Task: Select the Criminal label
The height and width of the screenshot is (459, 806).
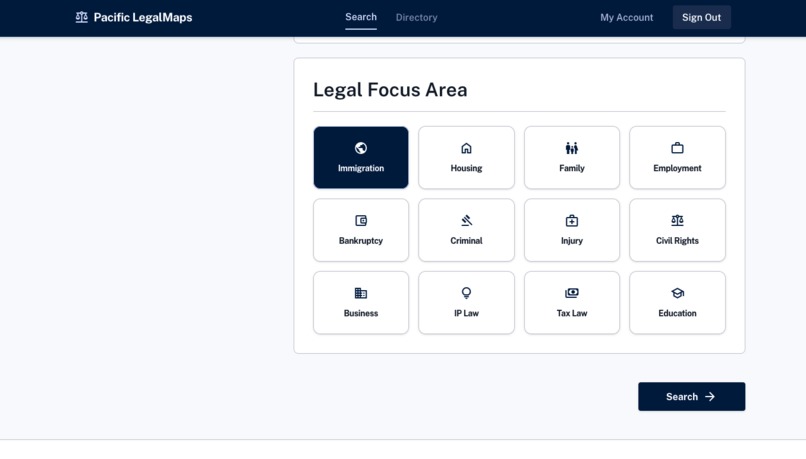Action: (466, 241)
